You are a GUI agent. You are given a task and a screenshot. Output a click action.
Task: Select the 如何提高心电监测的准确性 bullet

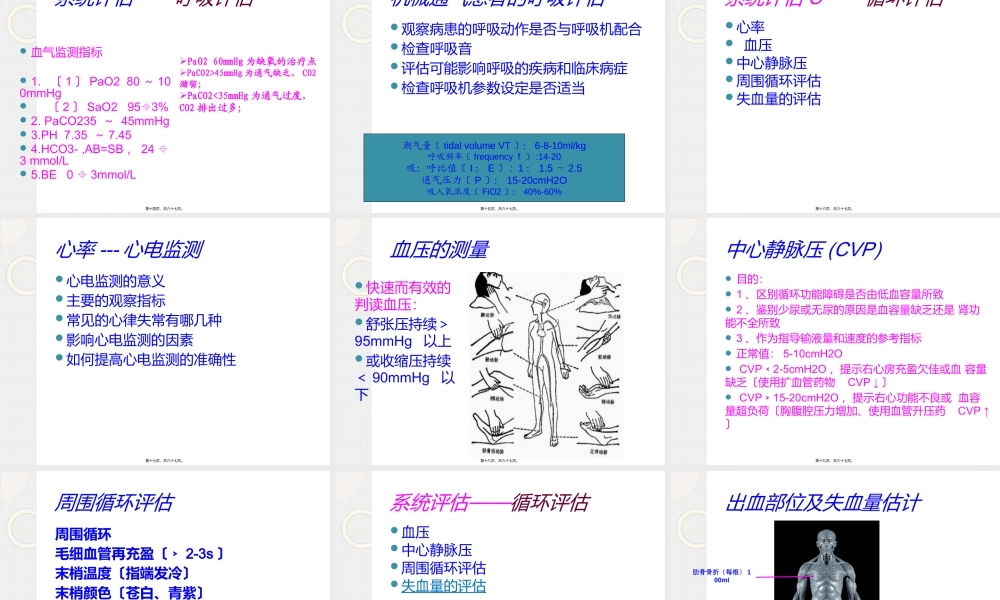(151, 359)
